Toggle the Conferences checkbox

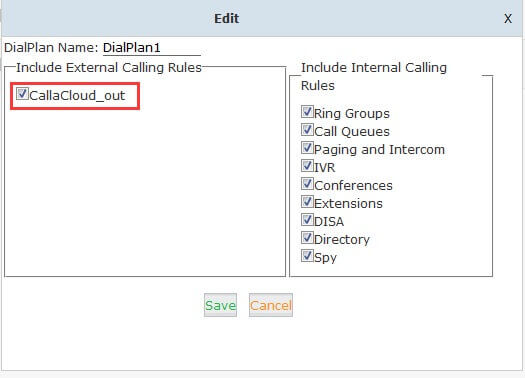307,184
